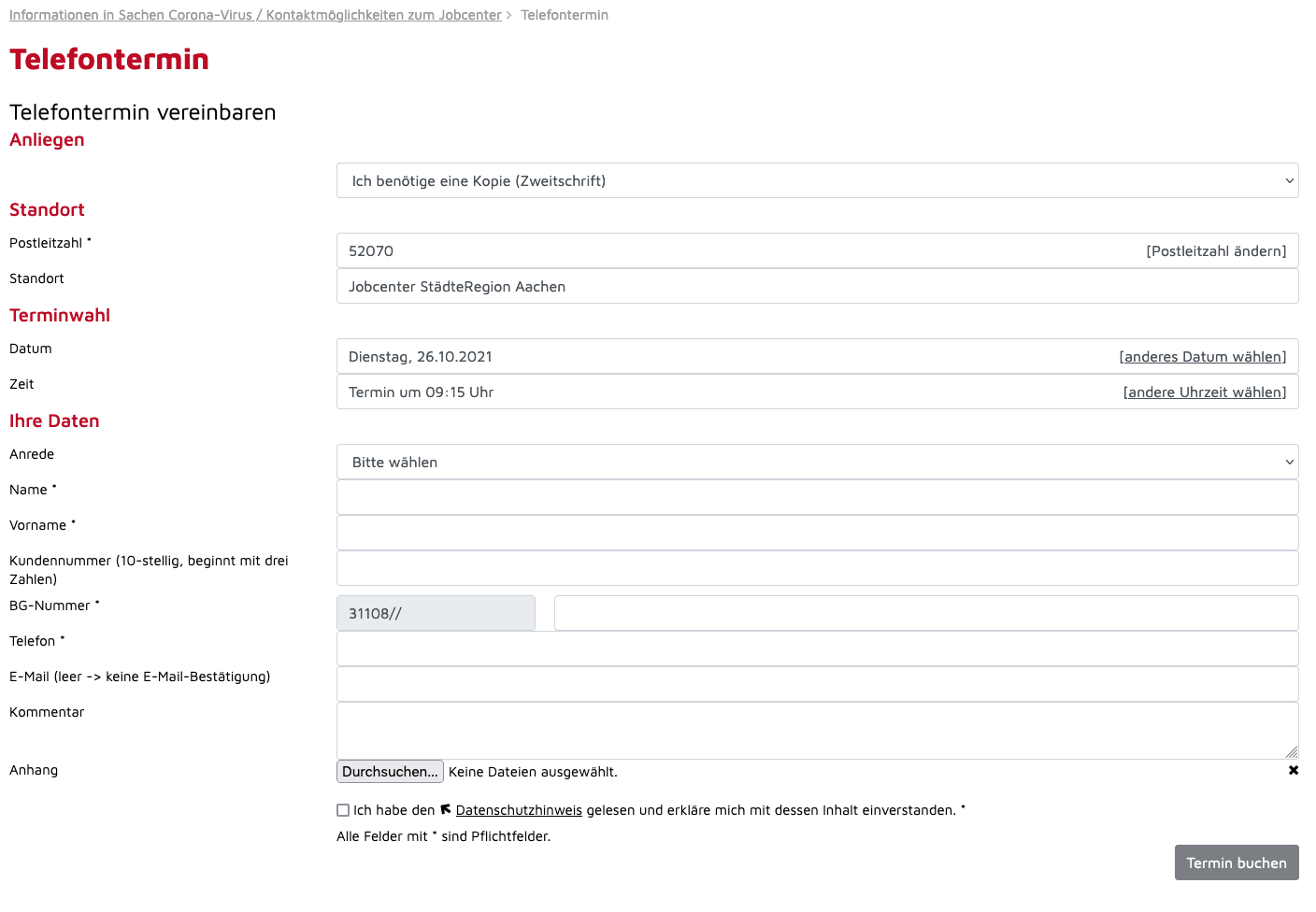This screenshot has height=912, width=1316.
Task: Focus the Kundennummer input field
Action: 817,568
